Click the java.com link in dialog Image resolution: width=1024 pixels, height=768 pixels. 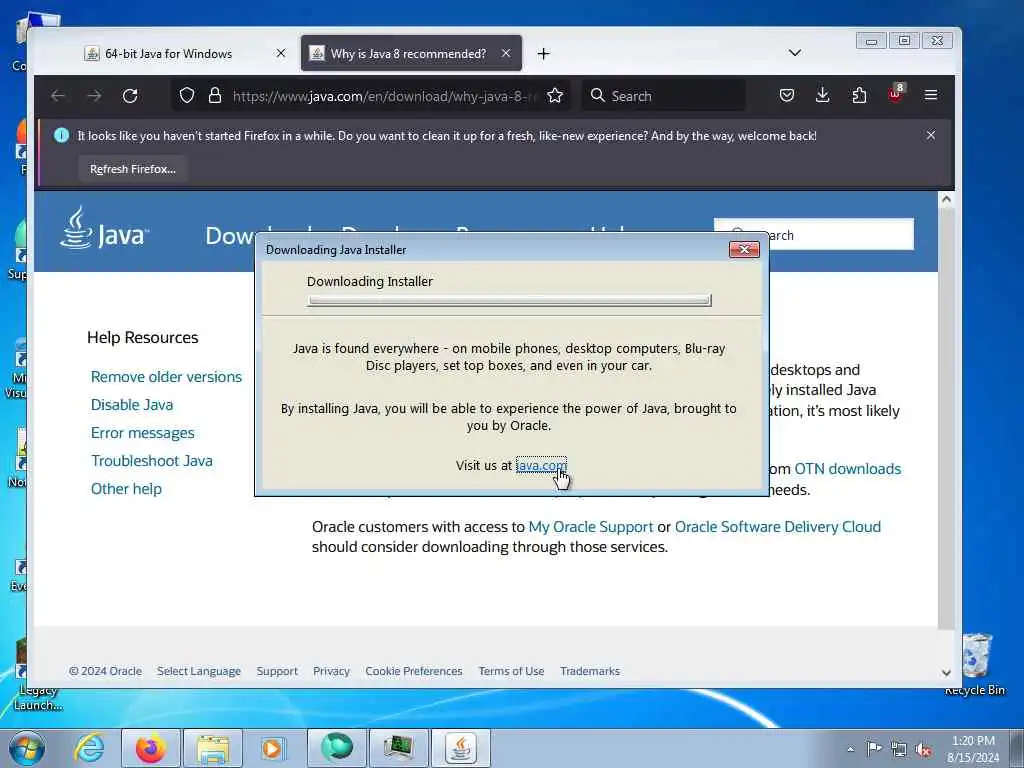click(541, 465)
